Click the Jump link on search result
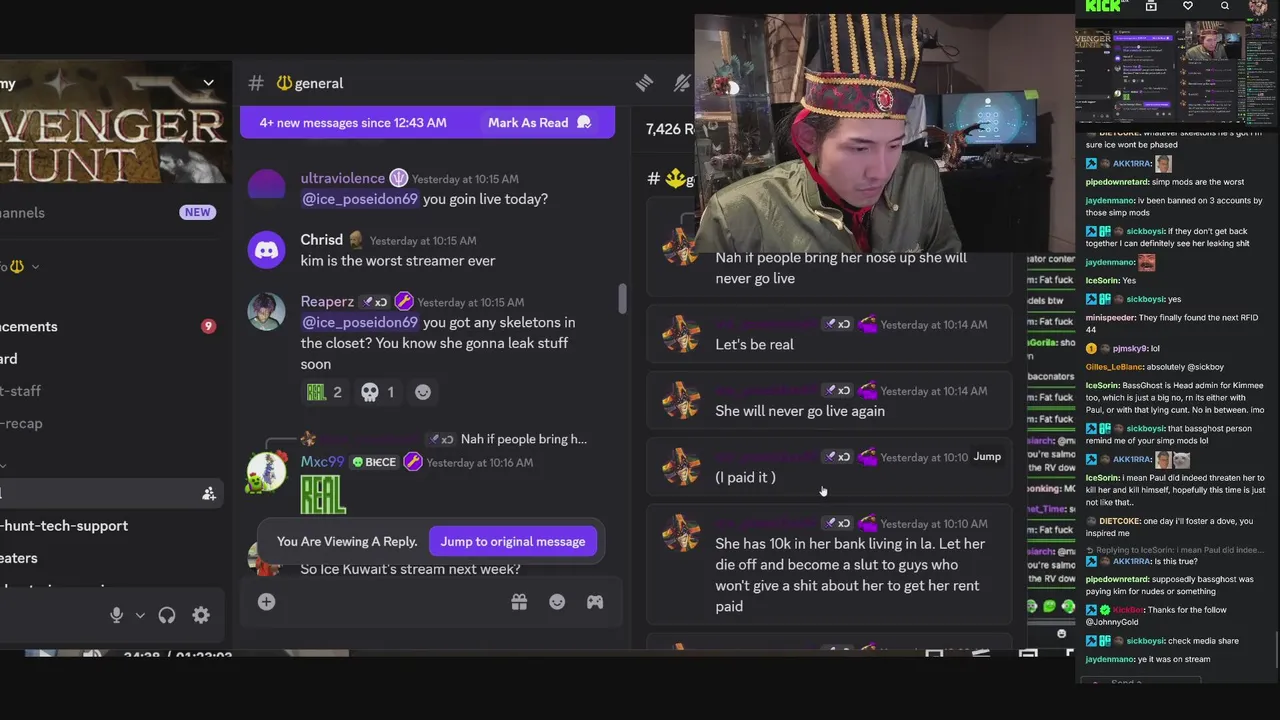The width and height of the screenshot is (1280, 720). click(987, 457)
